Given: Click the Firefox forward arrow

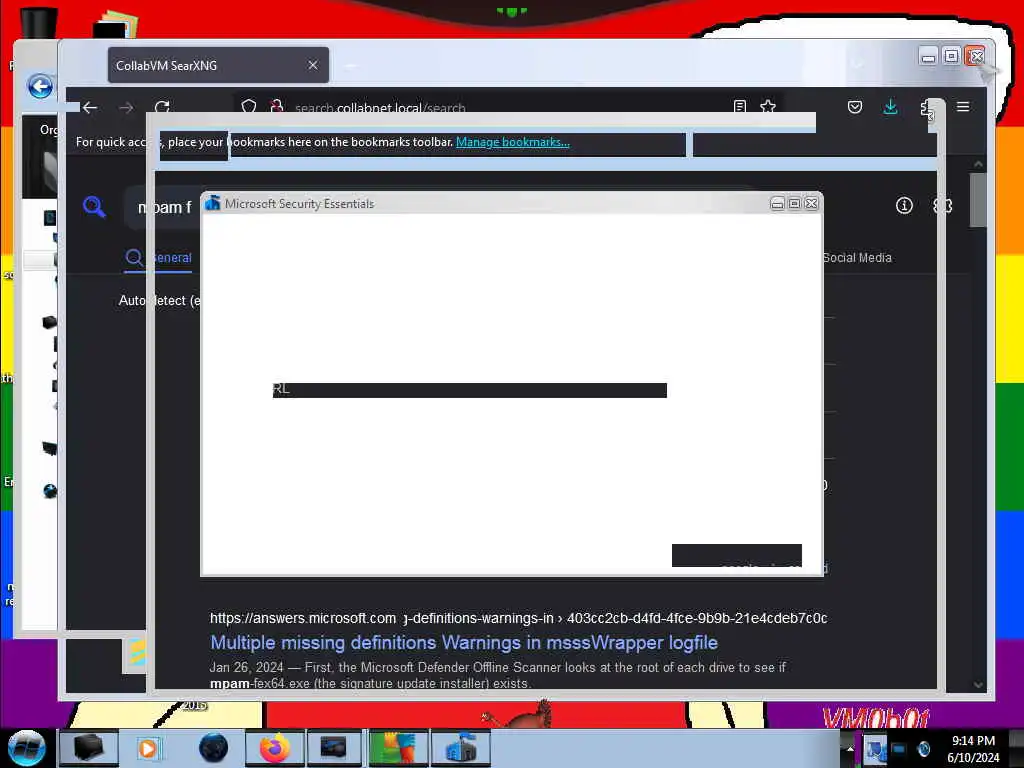Looking at the screenshot, I should [x=126, y=108].
